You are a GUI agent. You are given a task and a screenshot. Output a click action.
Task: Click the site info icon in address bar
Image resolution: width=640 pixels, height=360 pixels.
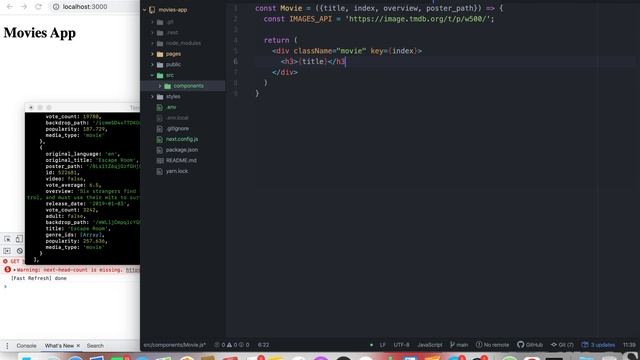[56, 7]
